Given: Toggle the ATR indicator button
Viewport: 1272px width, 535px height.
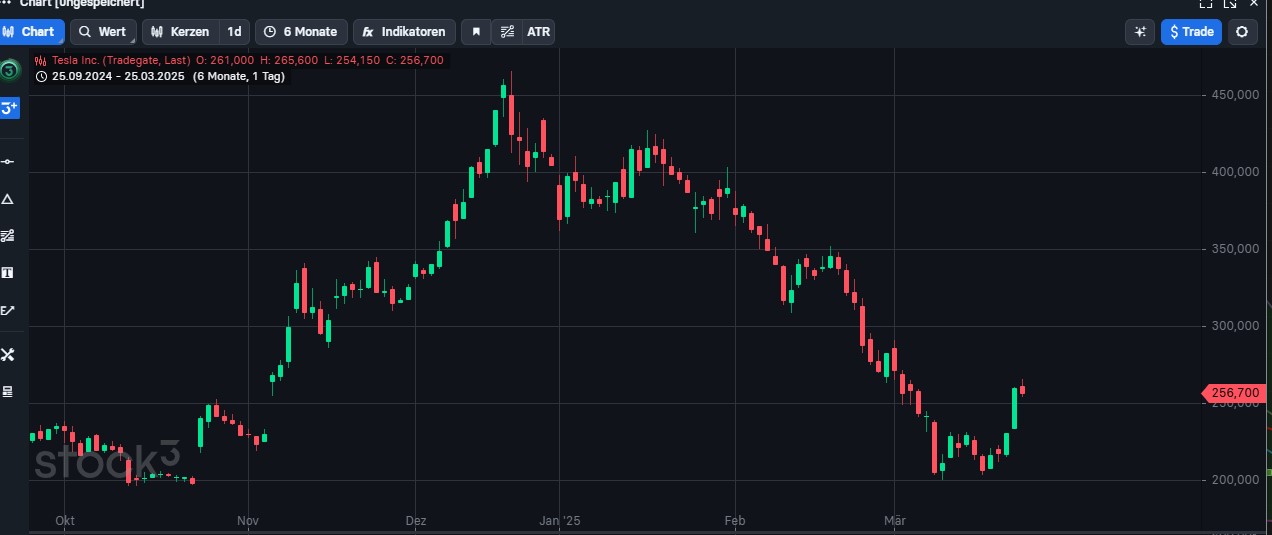Looking at the screenshot, I should click(x=538, y=32).
